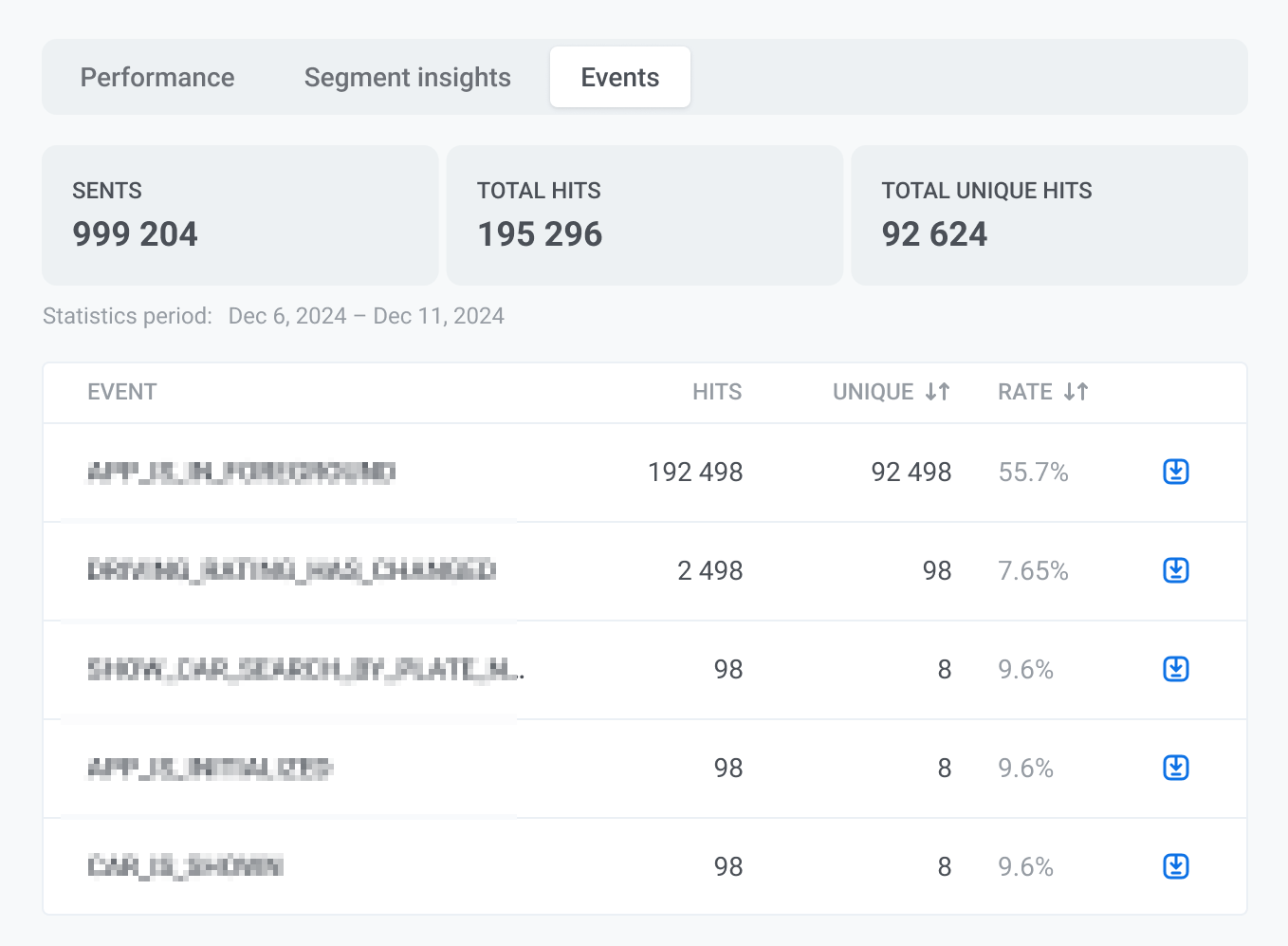Open the second event with 2 498 hits
This screenshot has width=1288, height=946.
point(291,570)
